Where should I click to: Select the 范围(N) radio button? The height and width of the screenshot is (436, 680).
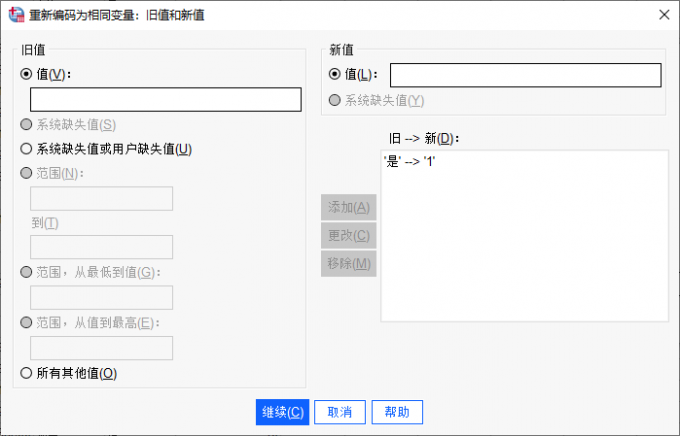(26, 173)
